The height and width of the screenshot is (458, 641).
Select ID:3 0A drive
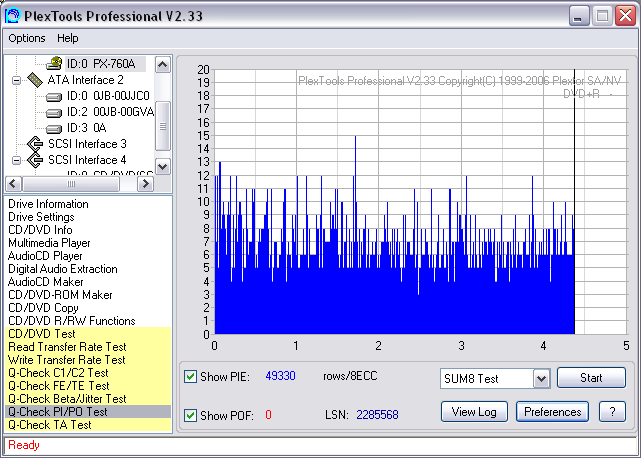coord(87,128)
